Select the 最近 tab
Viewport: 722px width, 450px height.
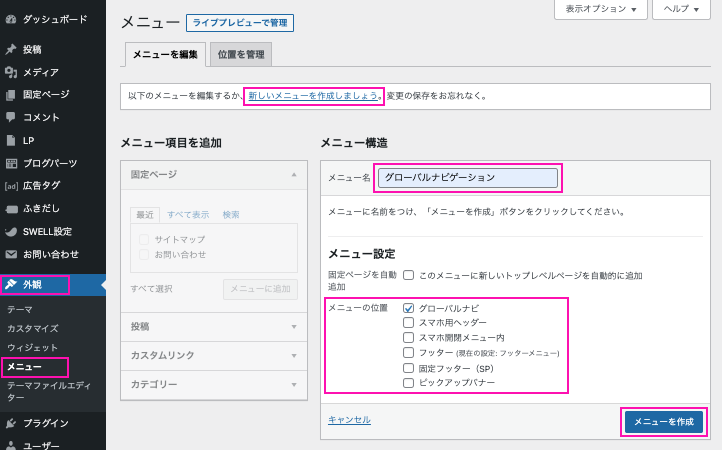click(x=145, y=215)
